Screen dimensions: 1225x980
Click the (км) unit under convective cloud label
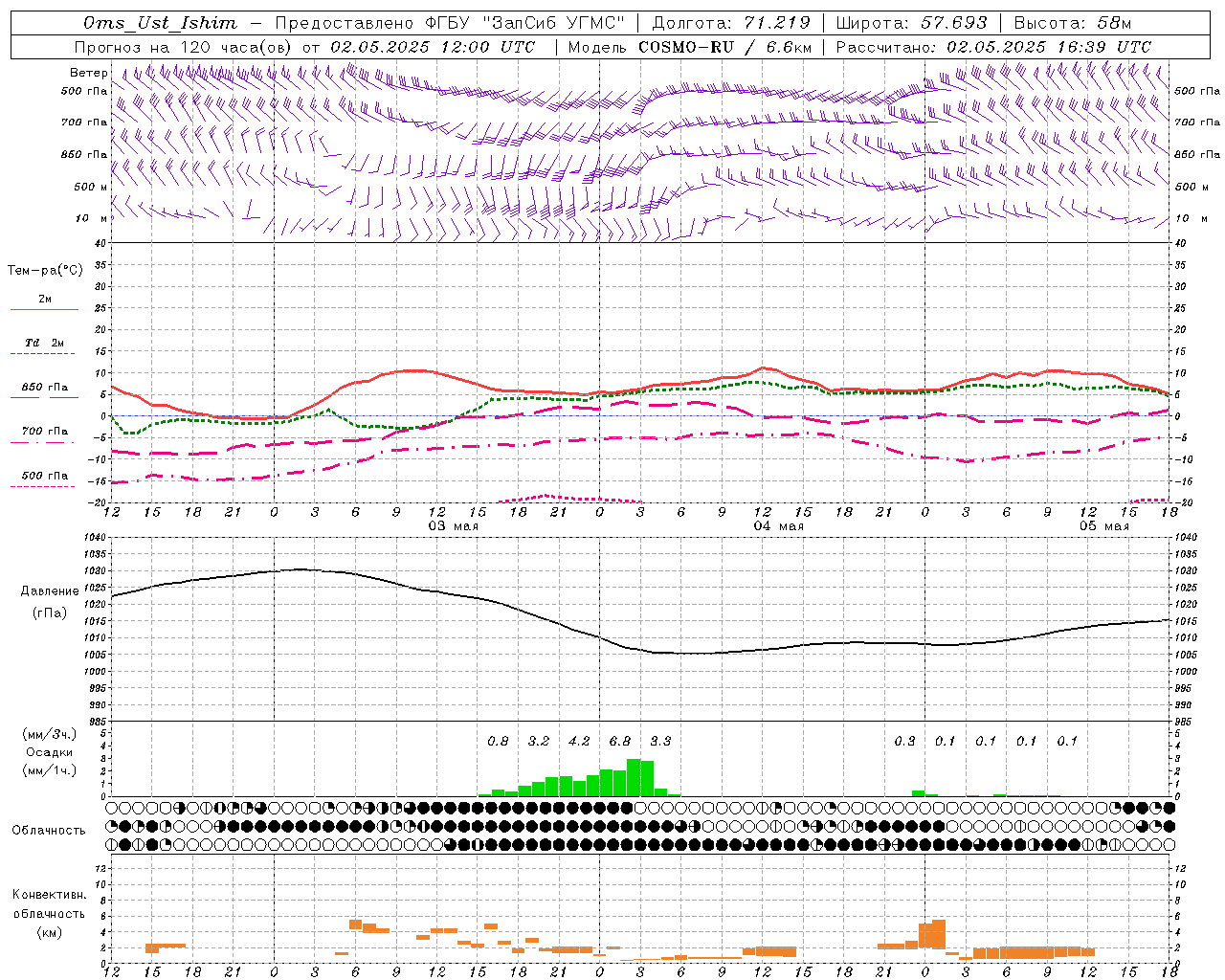click(49, 932)
